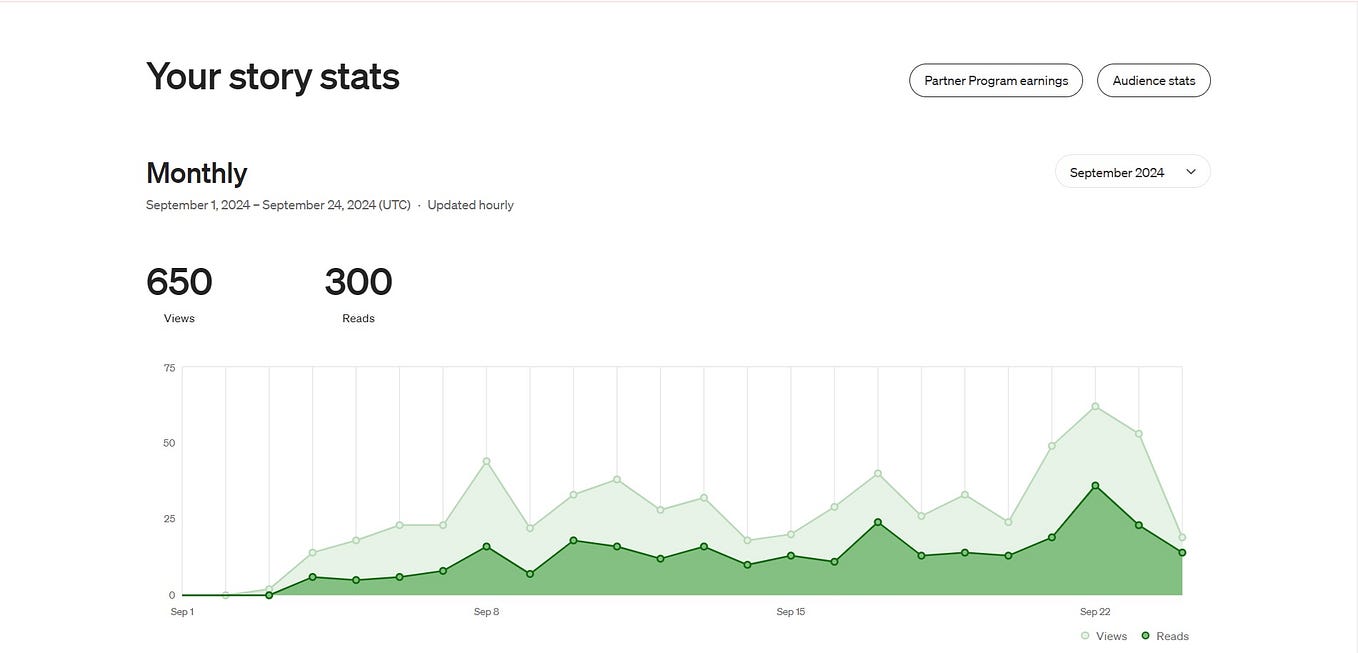Click the September date range text

278,203
